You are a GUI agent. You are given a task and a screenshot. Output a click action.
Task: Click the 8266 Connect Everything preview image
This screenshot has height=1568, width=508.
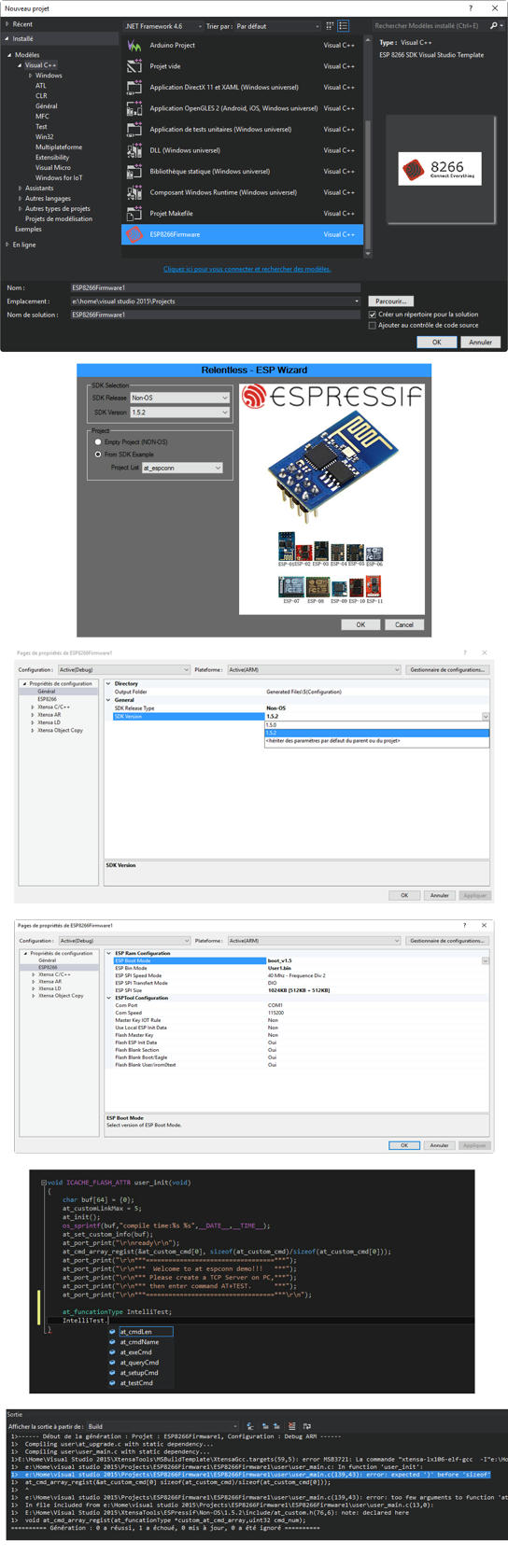coord(440,169)
